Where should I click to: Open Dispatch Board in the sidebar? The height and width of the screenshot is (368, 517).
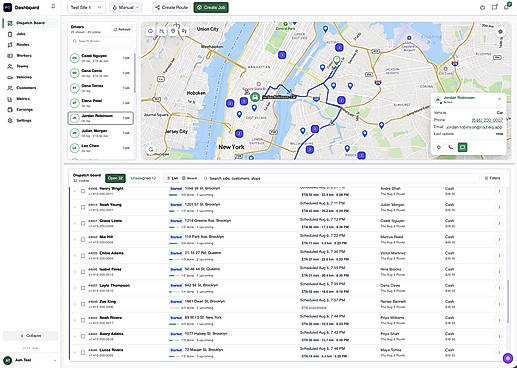[x=30, y=23]
